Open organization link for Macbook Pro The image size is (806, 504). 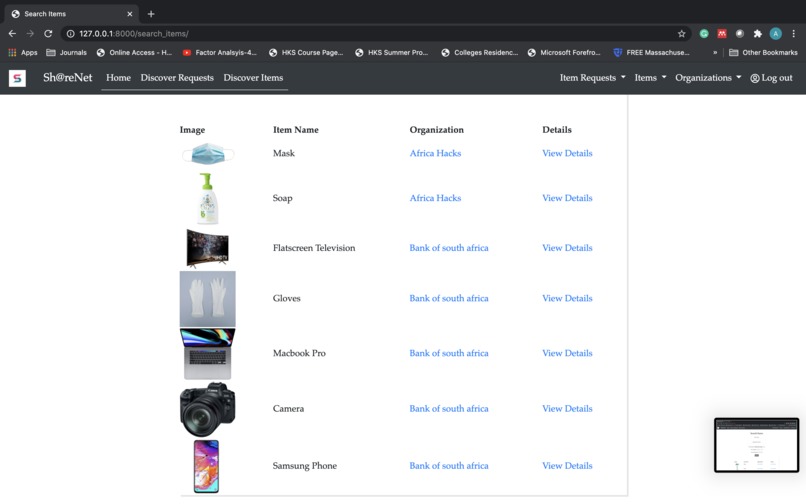pos(449,353)
